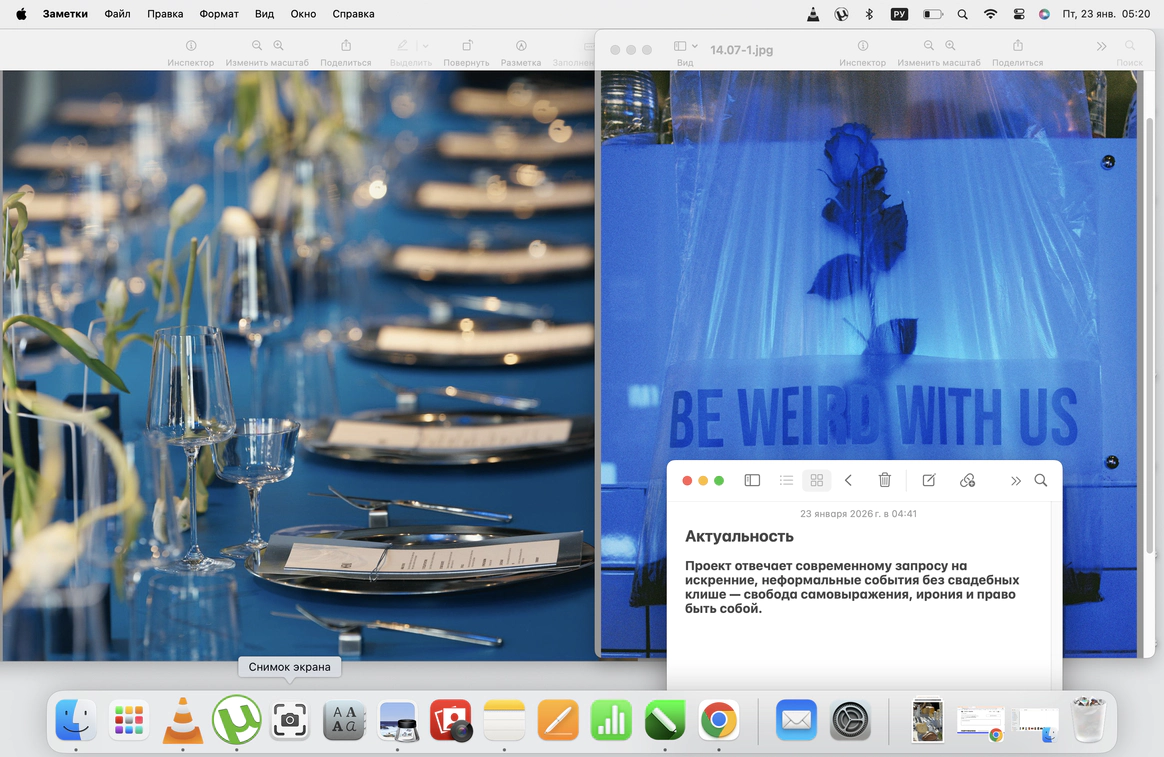Open search in the Notes toolbar
This screenshot has width=1164, height=757.
[x=1041, y=480]
